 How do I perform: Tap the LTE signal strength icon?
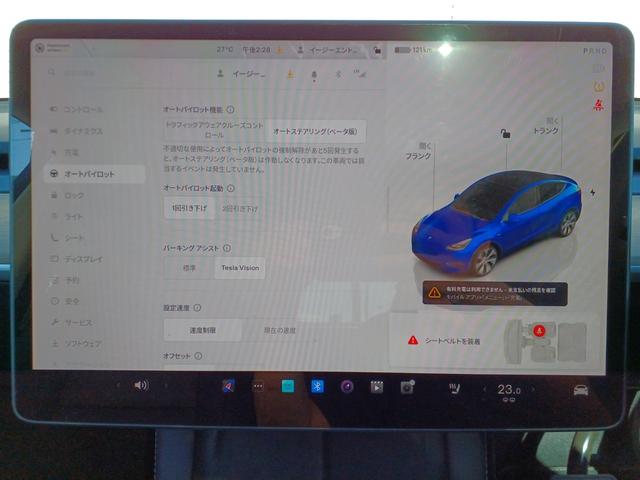(360, 74)
